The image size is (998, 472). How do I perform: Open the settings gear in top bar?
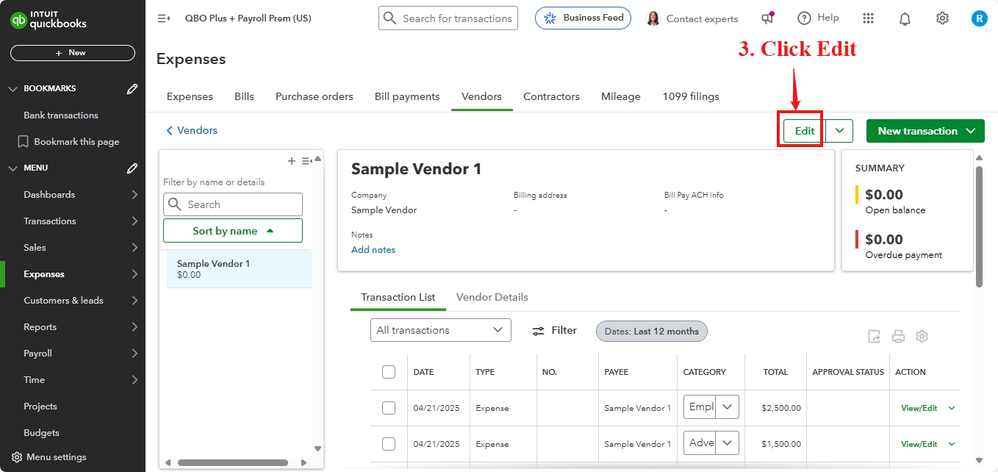tap(942, 18)
